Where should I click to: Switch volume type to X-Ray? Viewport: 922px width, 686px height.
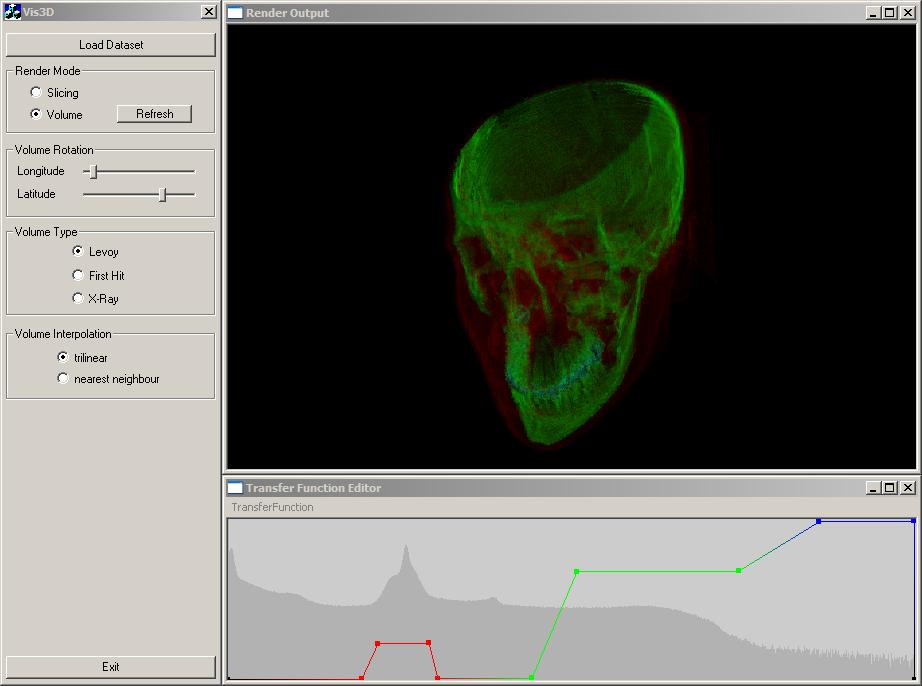[78, 298]
